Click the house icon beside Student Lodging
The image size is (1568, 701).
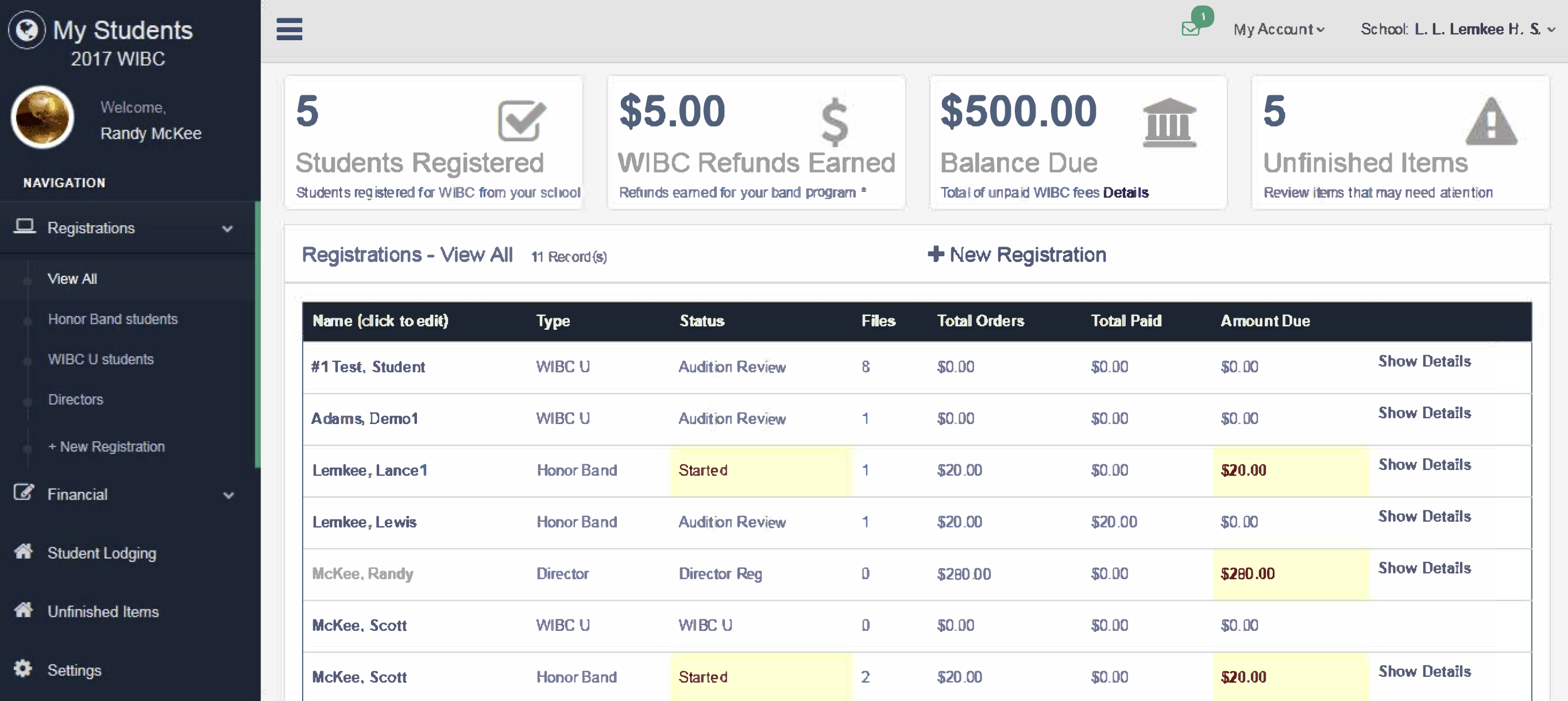(x=24, y=551)
